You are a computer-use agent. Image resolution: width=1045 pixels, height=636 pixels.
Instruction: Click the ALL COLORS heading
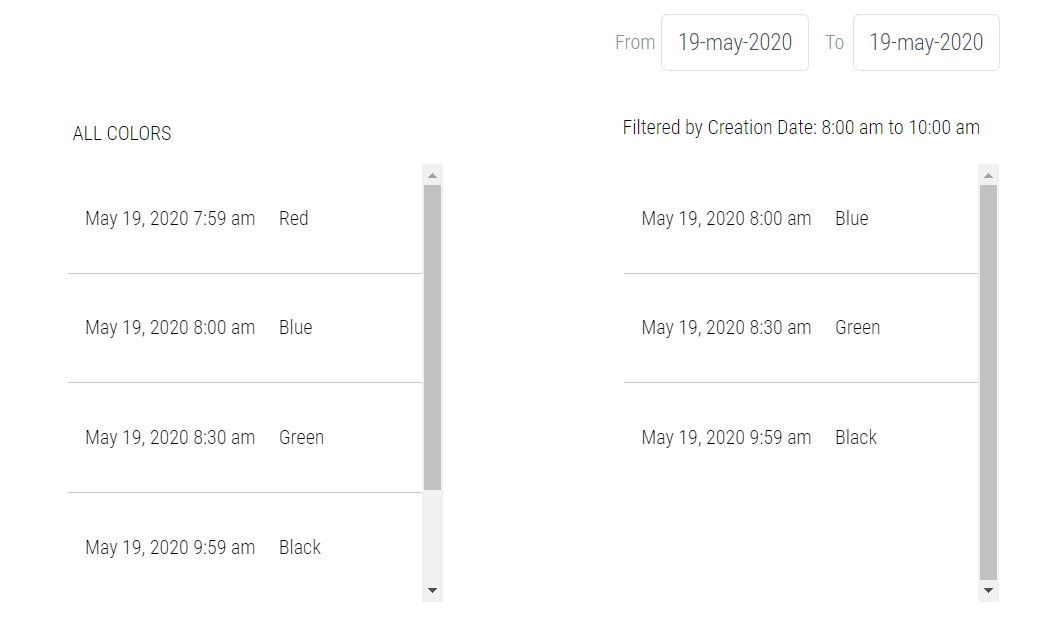tap(122, 134)
